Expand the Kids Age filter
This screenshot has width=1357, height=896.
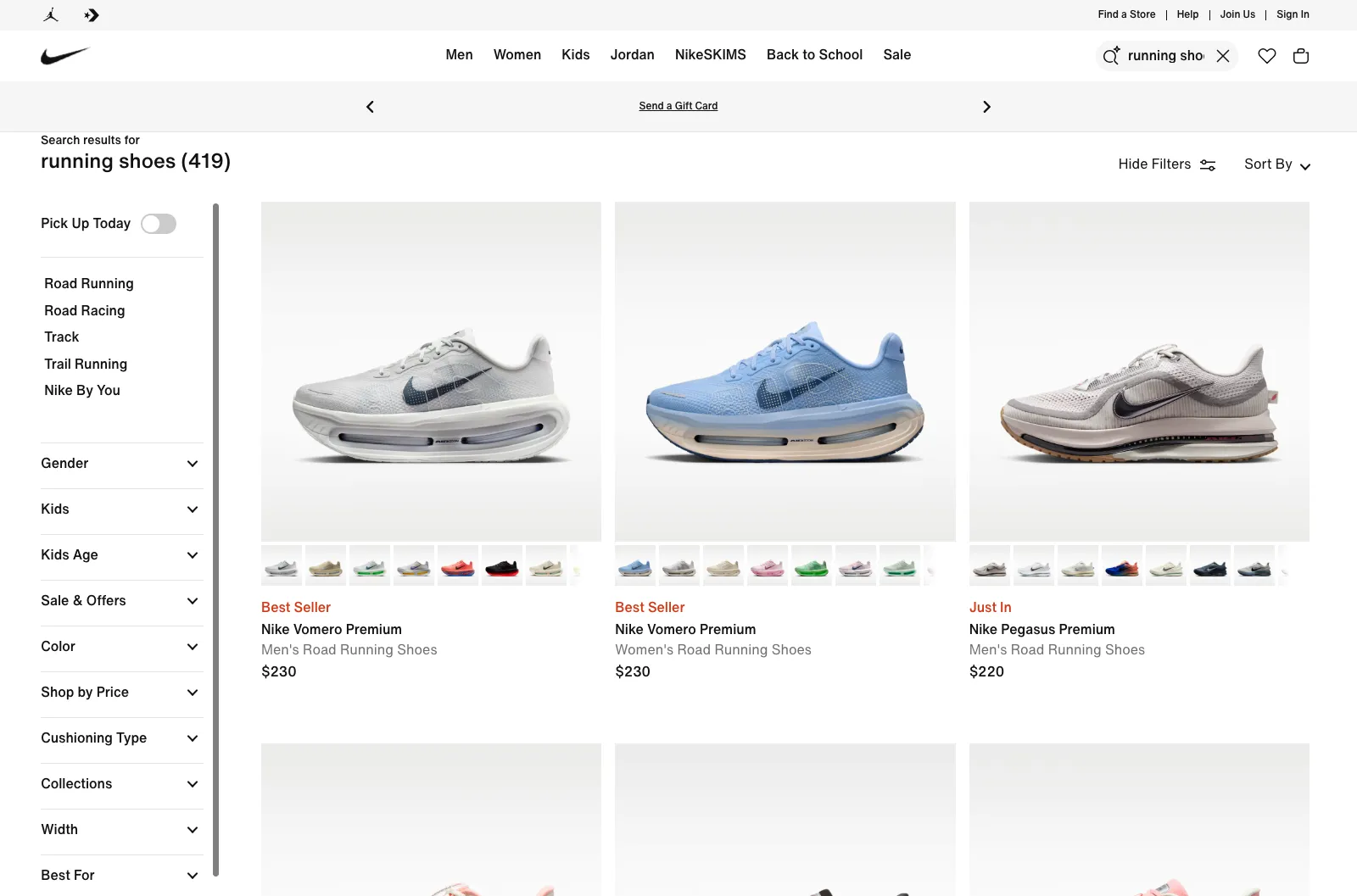[x=122, y=555]
